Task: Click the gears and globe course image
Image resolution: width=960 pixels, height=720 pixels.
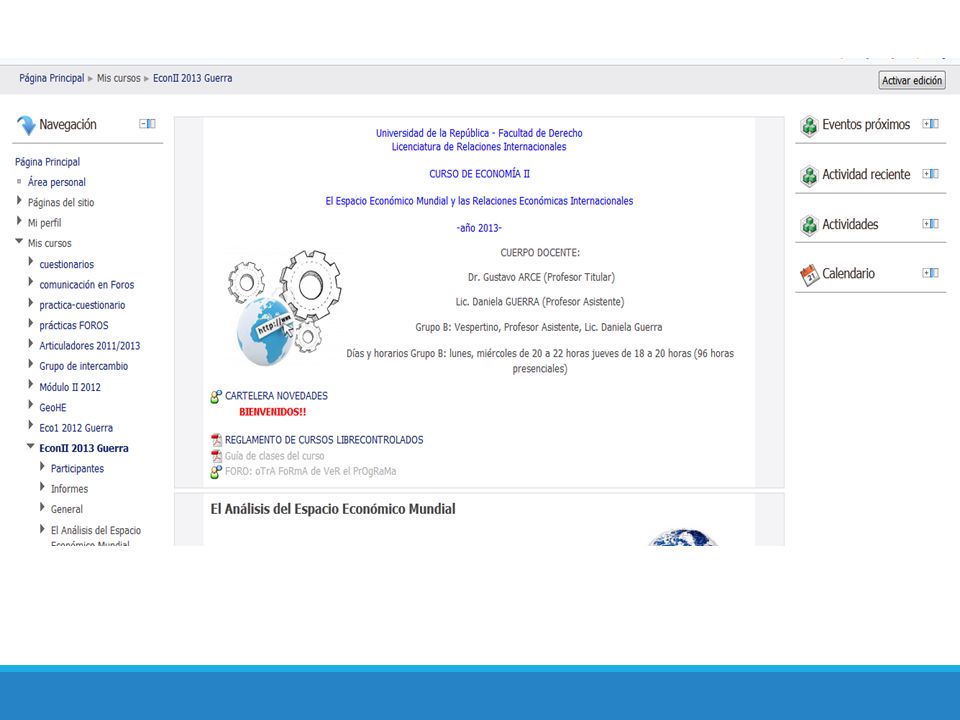Action: 284,308
